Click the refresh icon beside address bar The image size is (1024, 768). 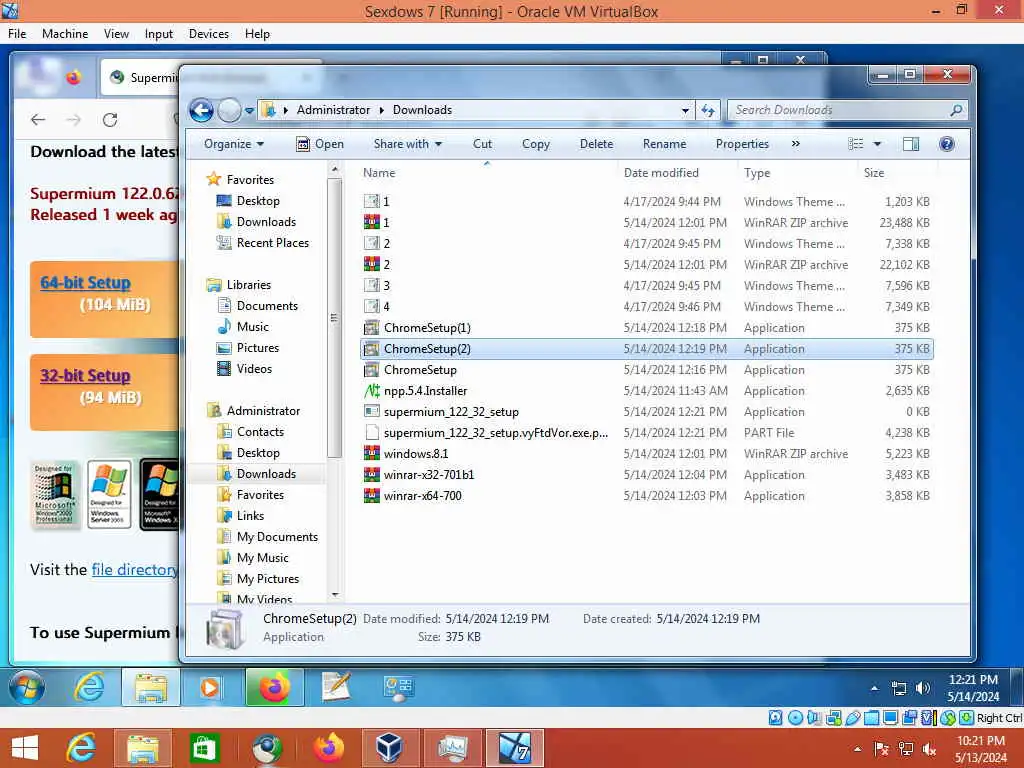click(708, 110)
